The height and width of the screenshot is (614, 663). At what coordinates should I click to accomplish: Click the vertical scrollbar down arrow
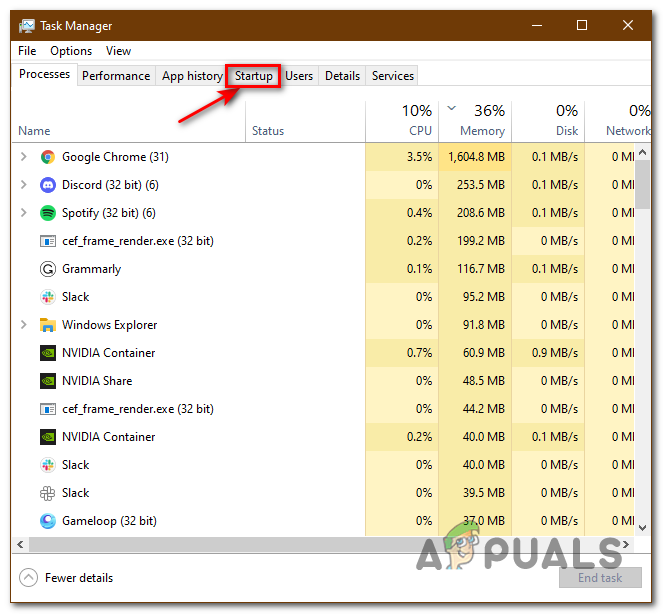click(x=643, y=527)
